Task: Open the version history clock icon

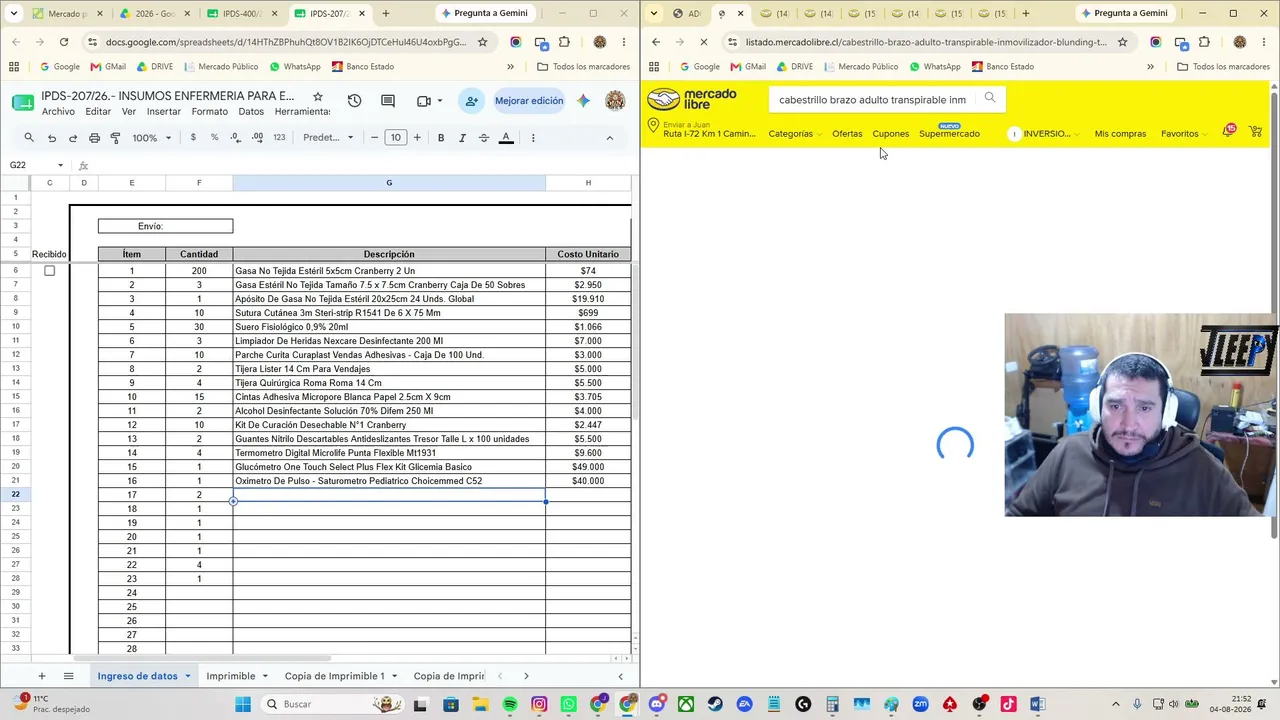Action: pyautogui.click(x=354, y=101)
